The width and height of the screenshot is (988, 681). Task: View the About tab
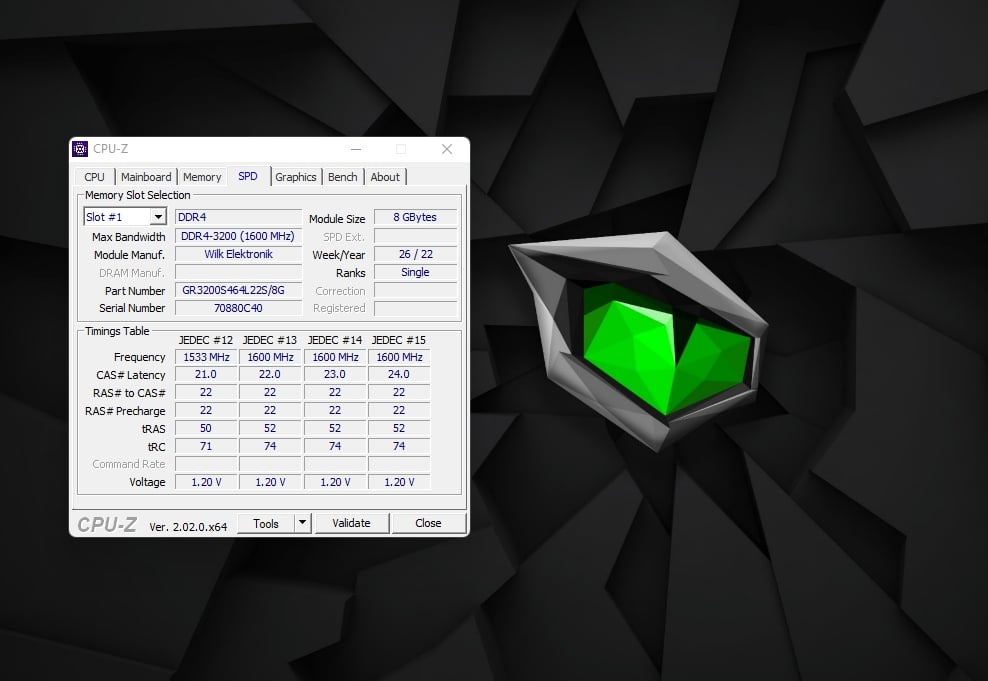pos(385,177)
